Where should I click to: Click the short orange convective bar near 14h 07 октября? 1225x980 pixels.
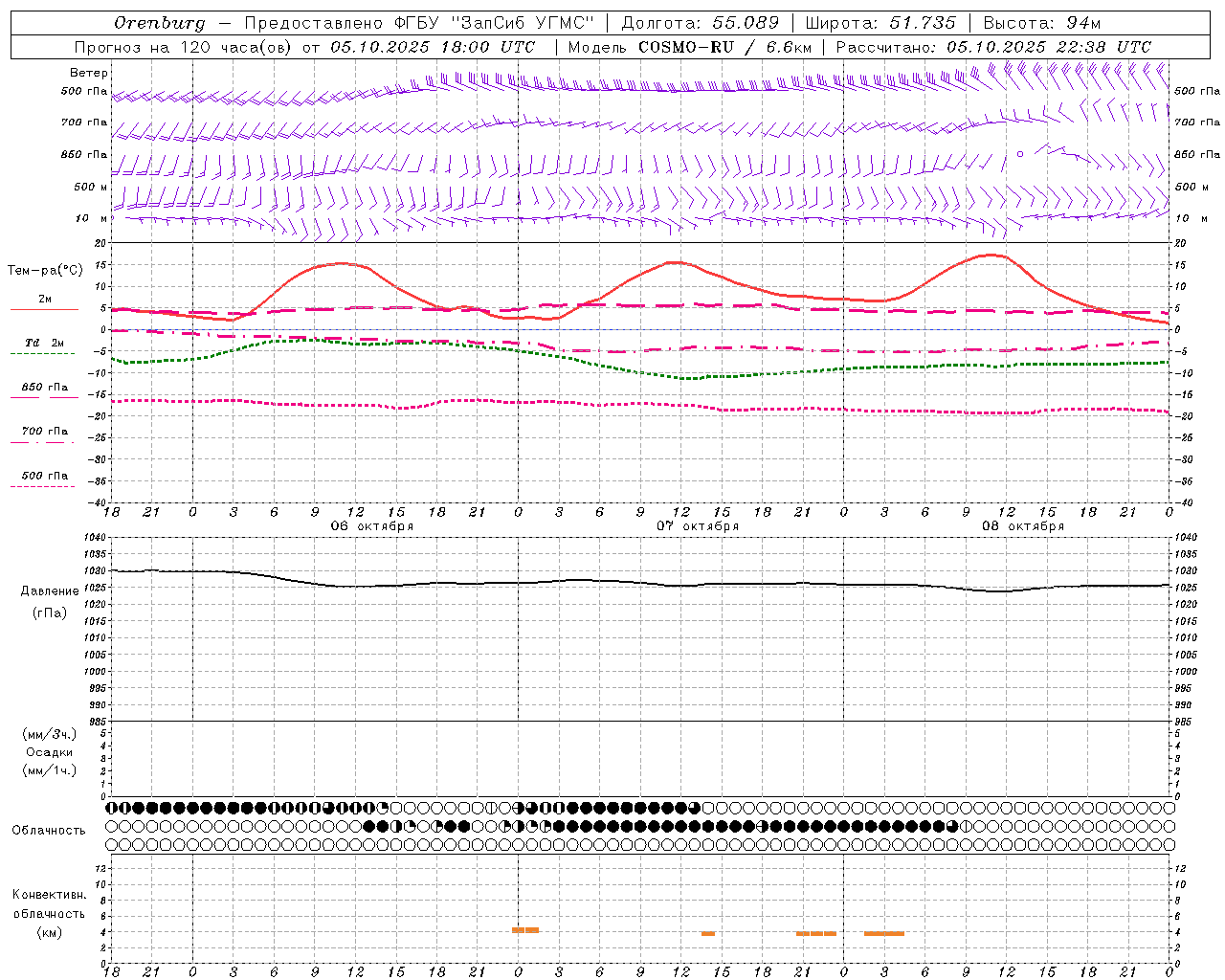click(708, 933)
